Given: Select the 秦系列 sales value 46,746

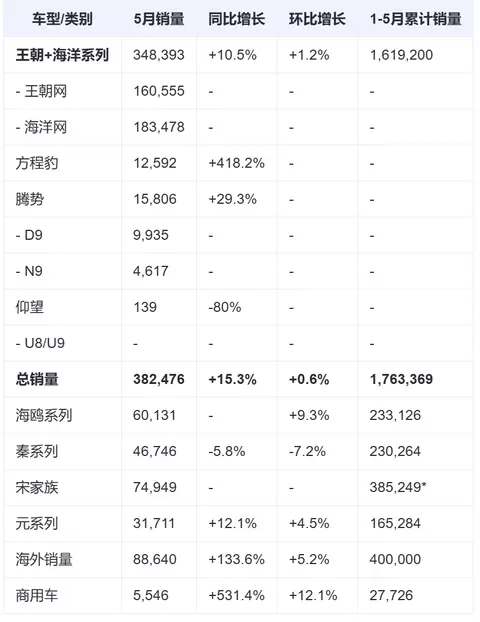Looking at the screenshot, I should coord(155,451).
